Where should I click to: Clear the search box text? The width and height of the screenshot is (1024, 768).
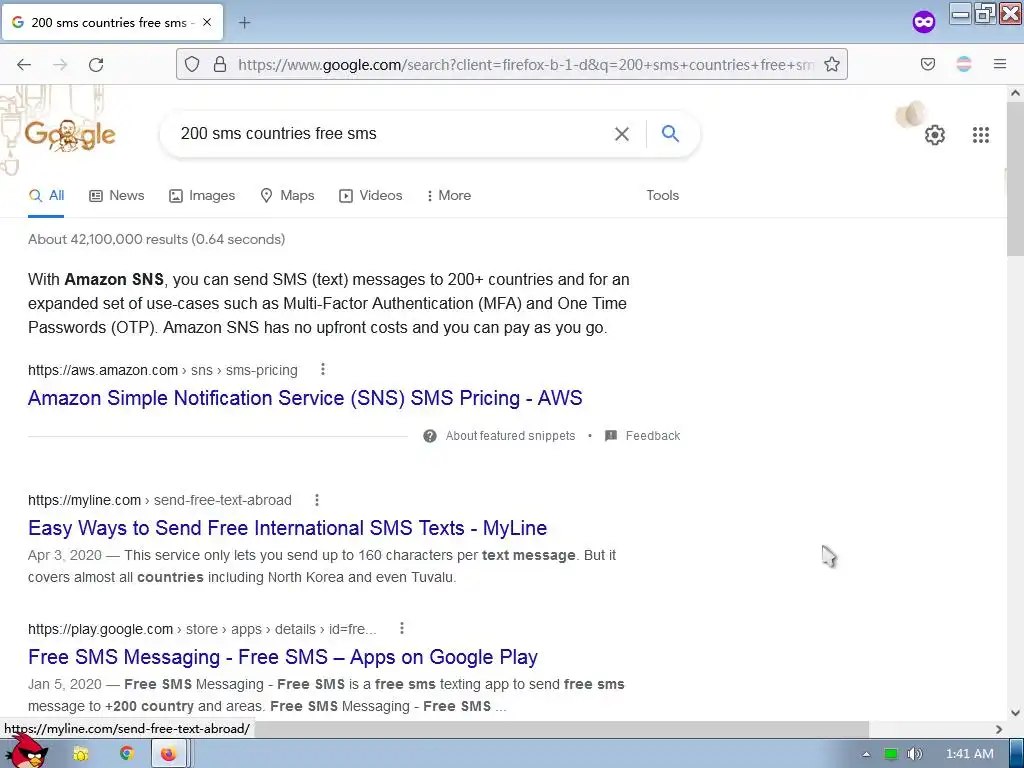click(x=622, y=134)
